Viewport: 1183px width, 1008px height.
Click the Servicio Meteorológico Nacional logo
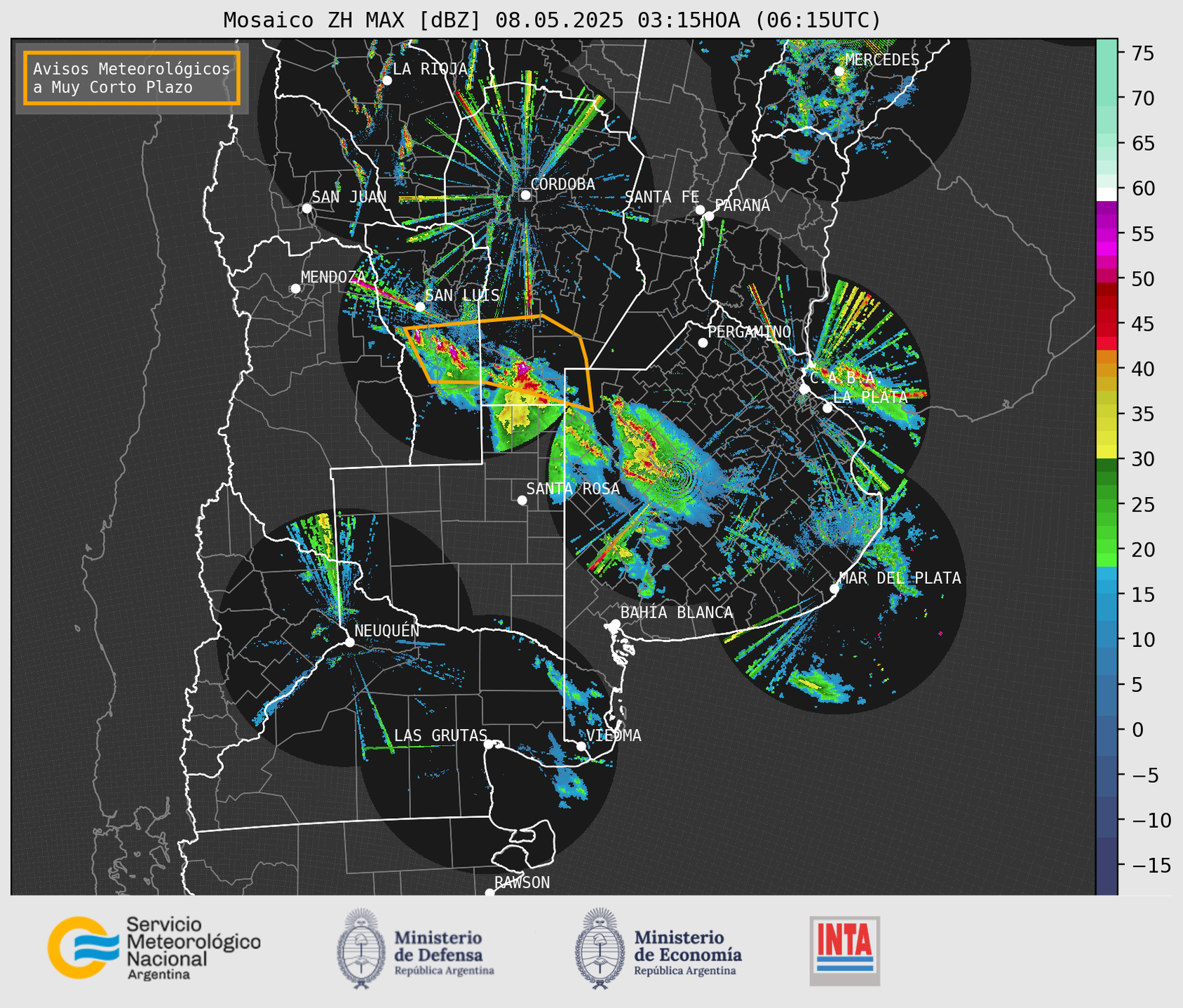click(x=154, y=948)
